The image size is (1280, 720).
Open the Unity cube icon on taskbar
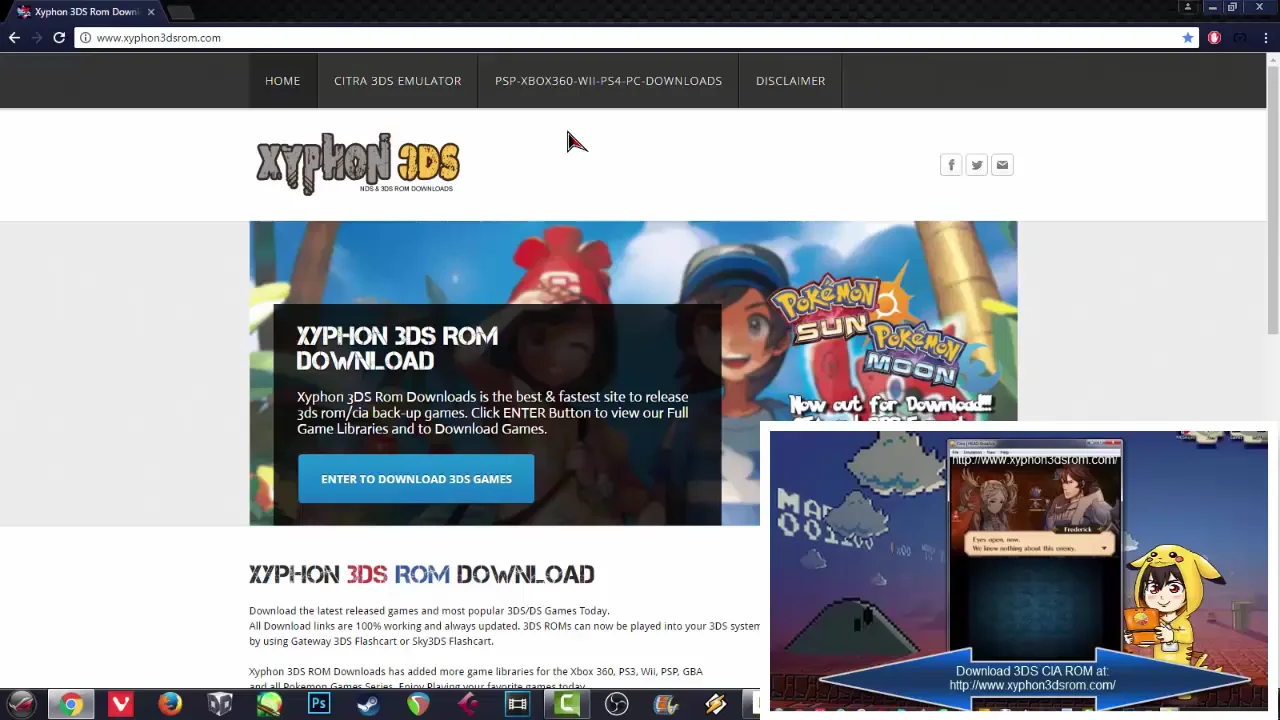(x=220, y=704)
